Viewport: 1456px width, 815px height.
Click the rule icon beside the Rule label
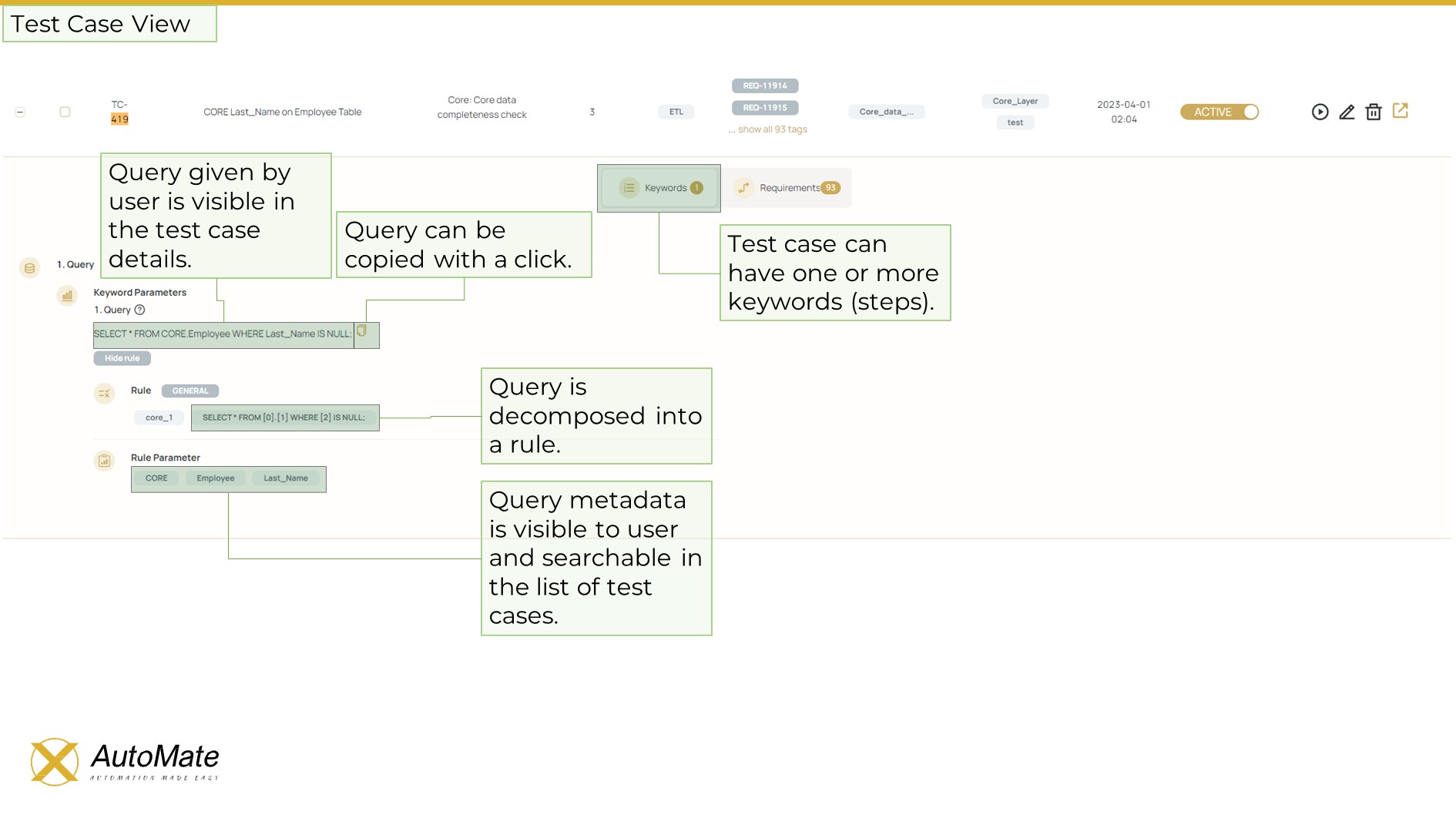click(x=105, y=393)
